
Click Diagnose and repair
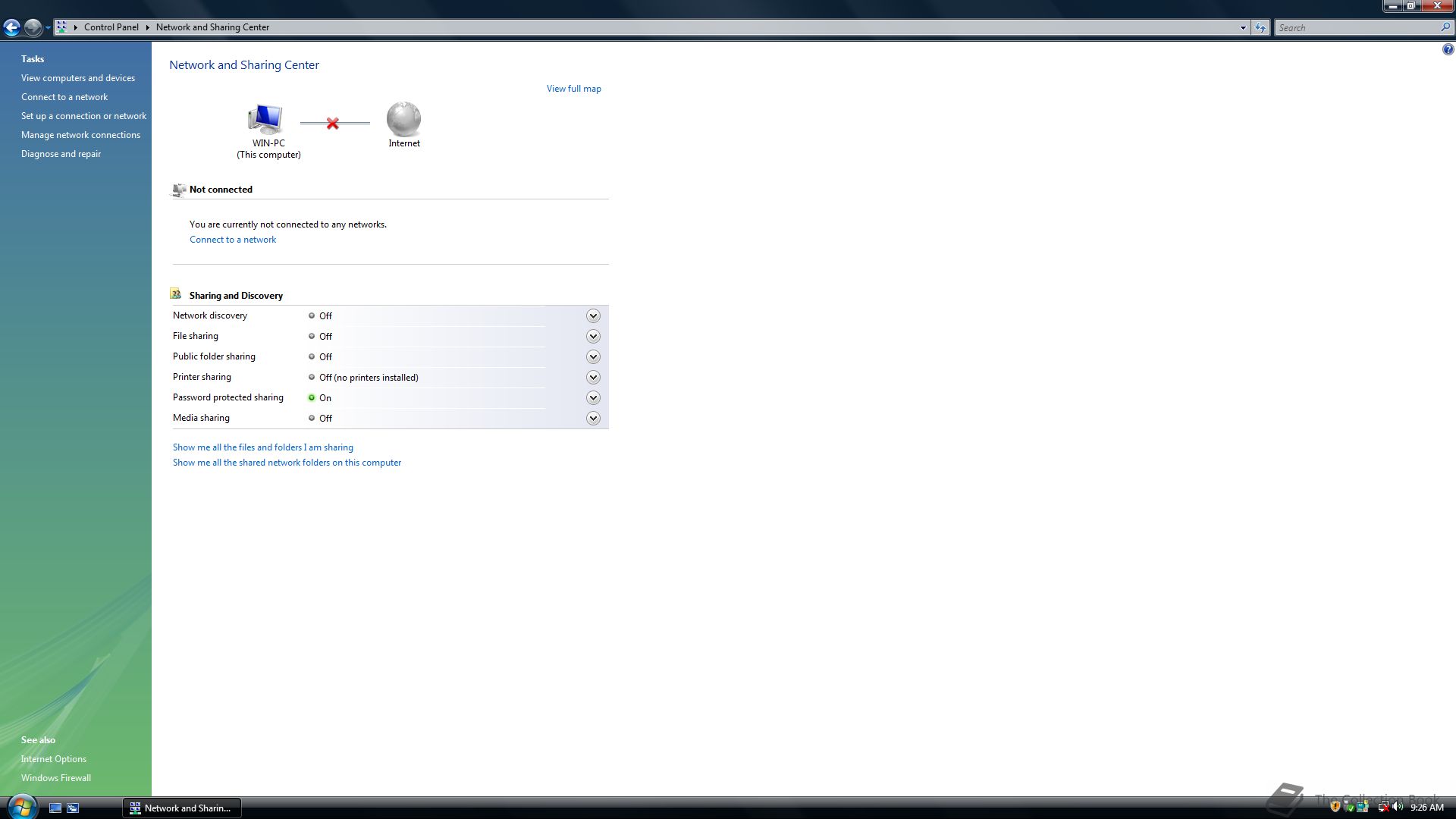tap(61, 154)
